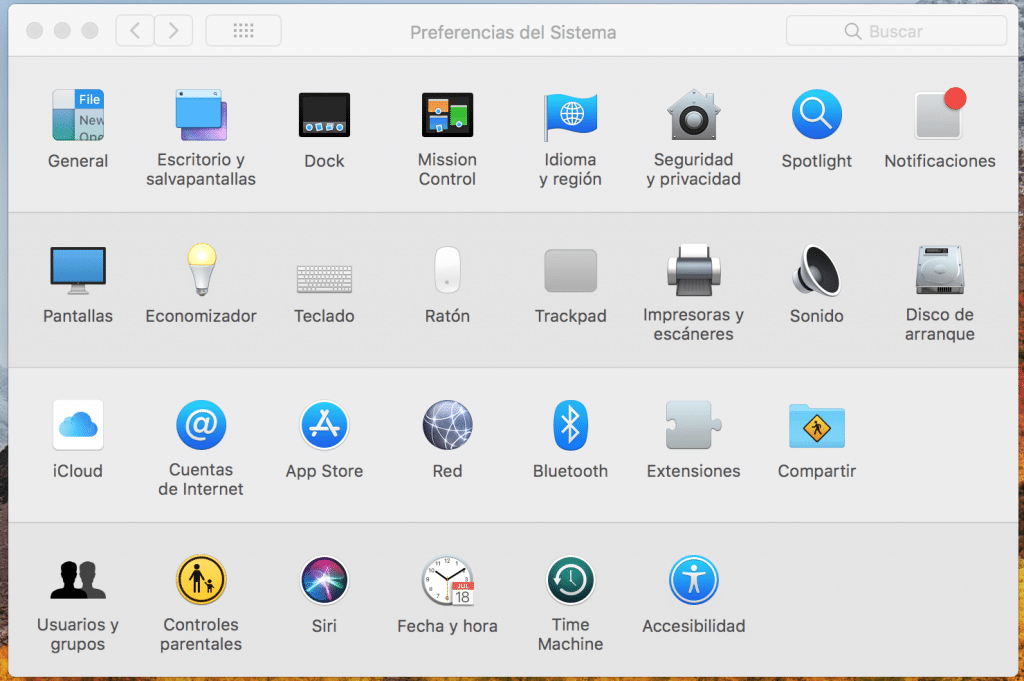This screenshot has width=1024, height=681.
Task: Open the Red network preferences
Action: point(447,425)
